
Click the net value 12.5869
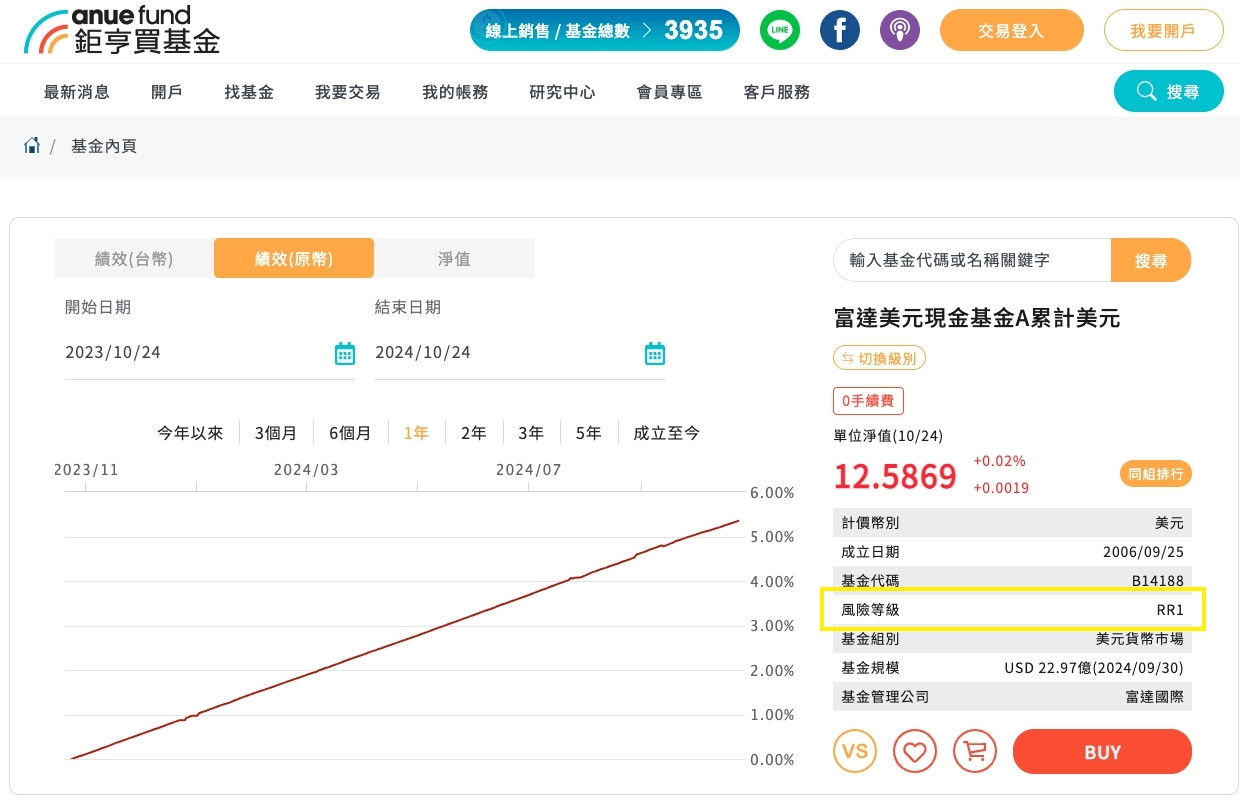click(895, 476)
